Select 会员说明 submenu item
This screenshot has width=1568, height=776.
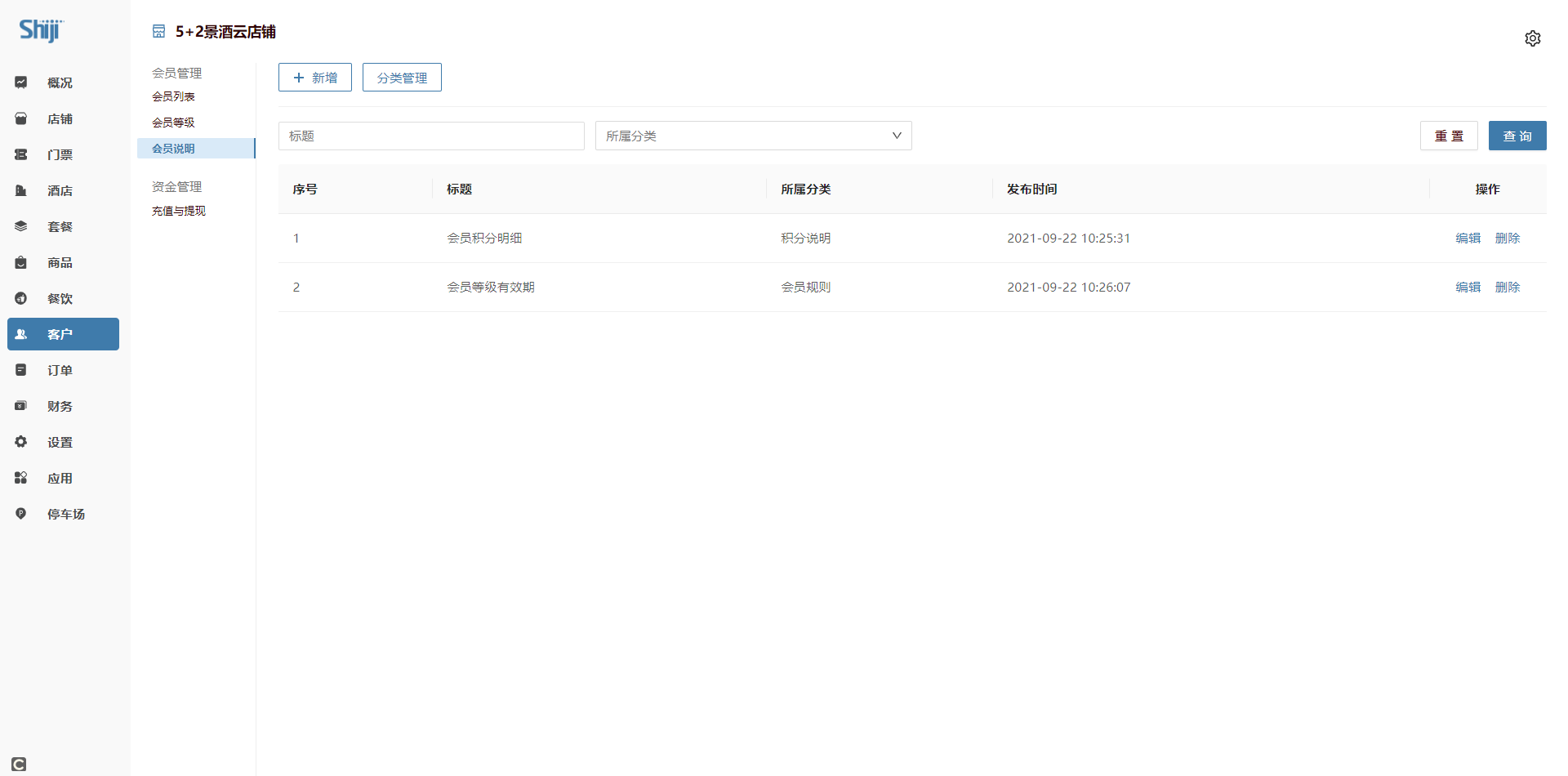click(x=196, y=148)
